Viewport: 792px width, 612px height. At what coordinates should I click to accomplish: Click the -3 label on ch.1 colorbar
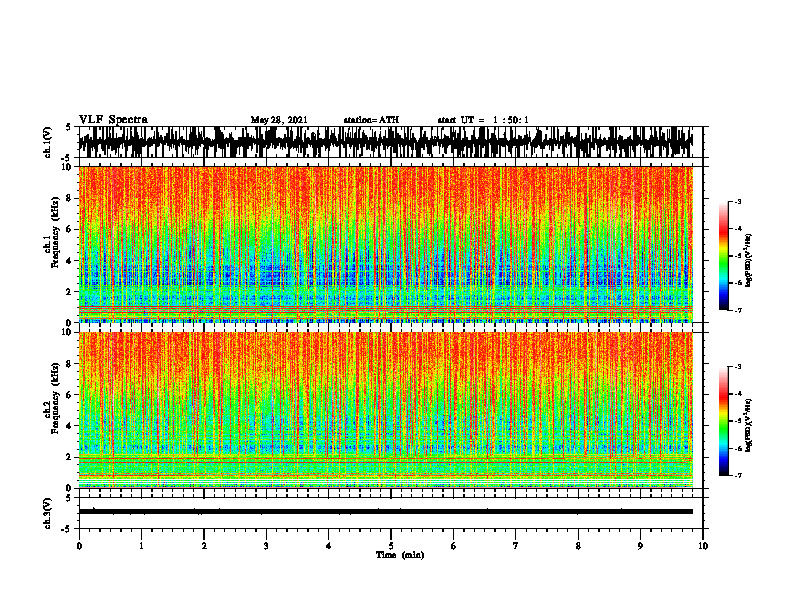click(x=738, y=202)
